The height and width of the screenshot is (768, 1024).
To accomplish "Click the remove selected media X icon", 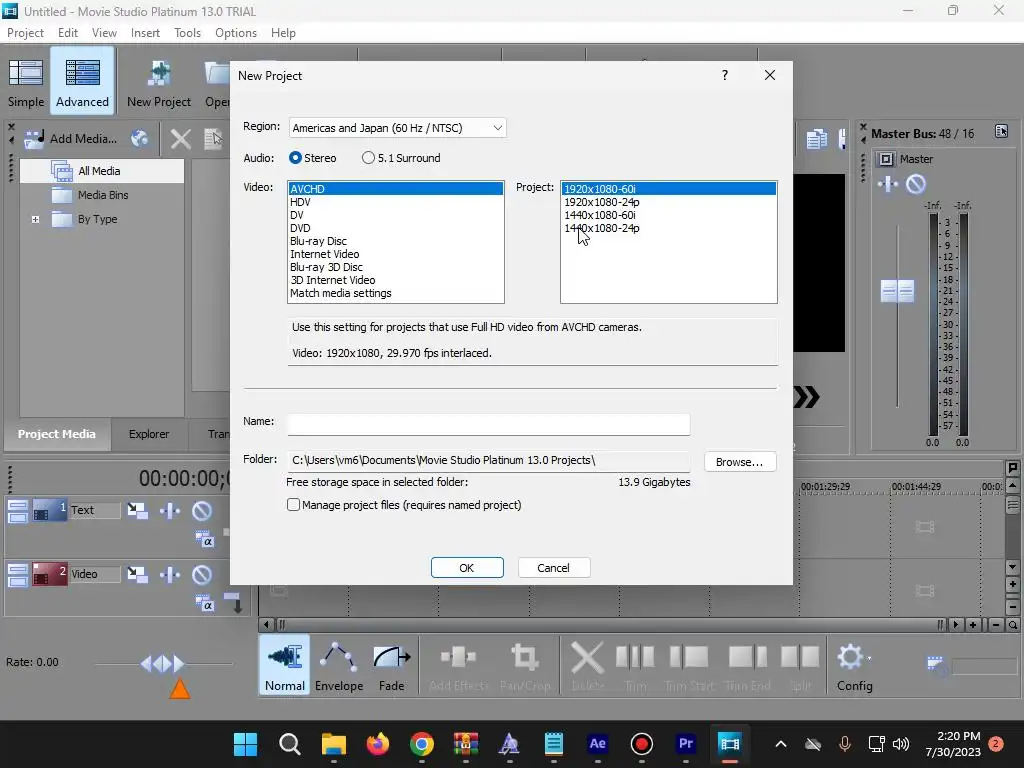I will [180, 139].
